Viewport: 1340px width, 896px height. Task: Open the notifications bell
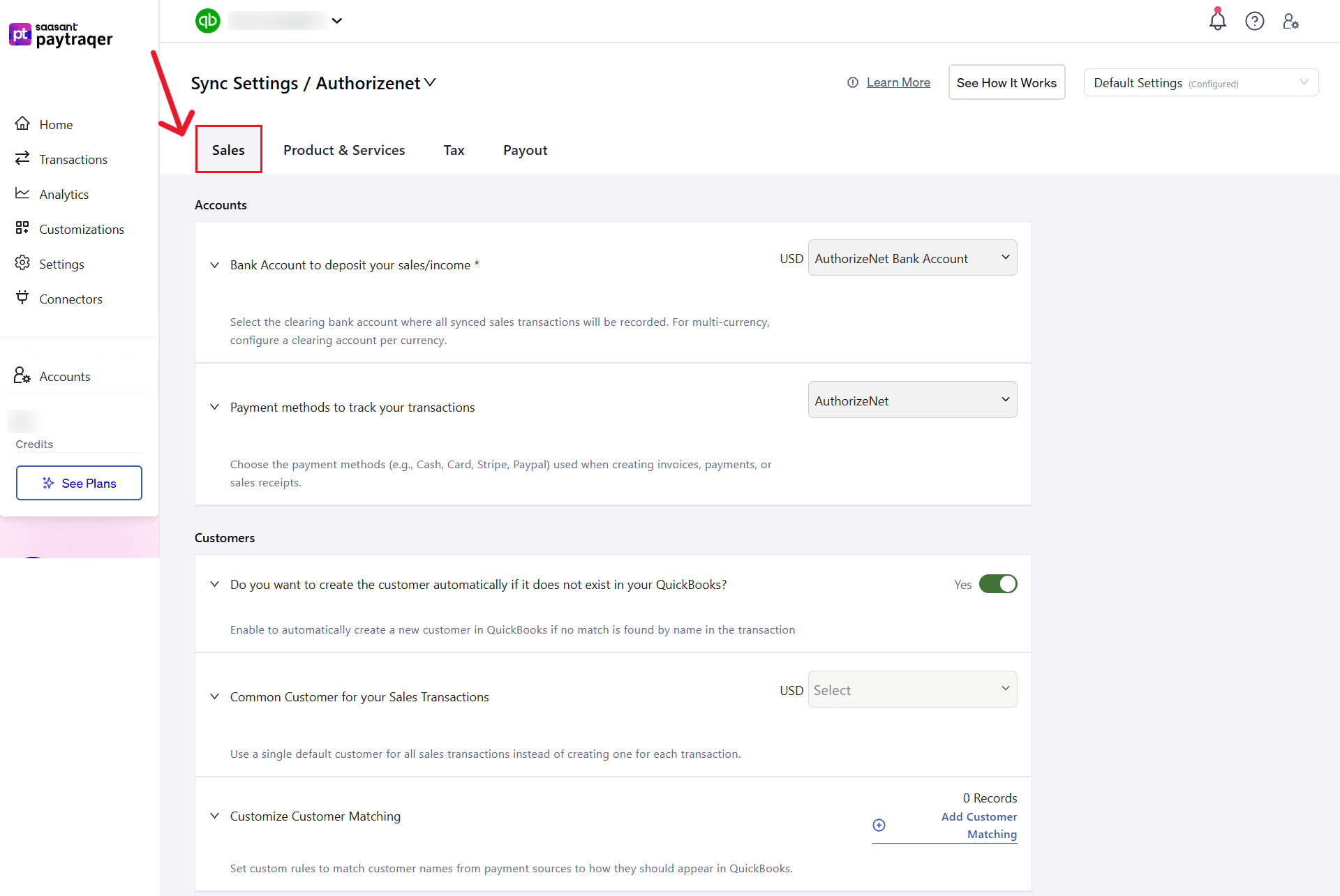click(x=1218, y=20)
